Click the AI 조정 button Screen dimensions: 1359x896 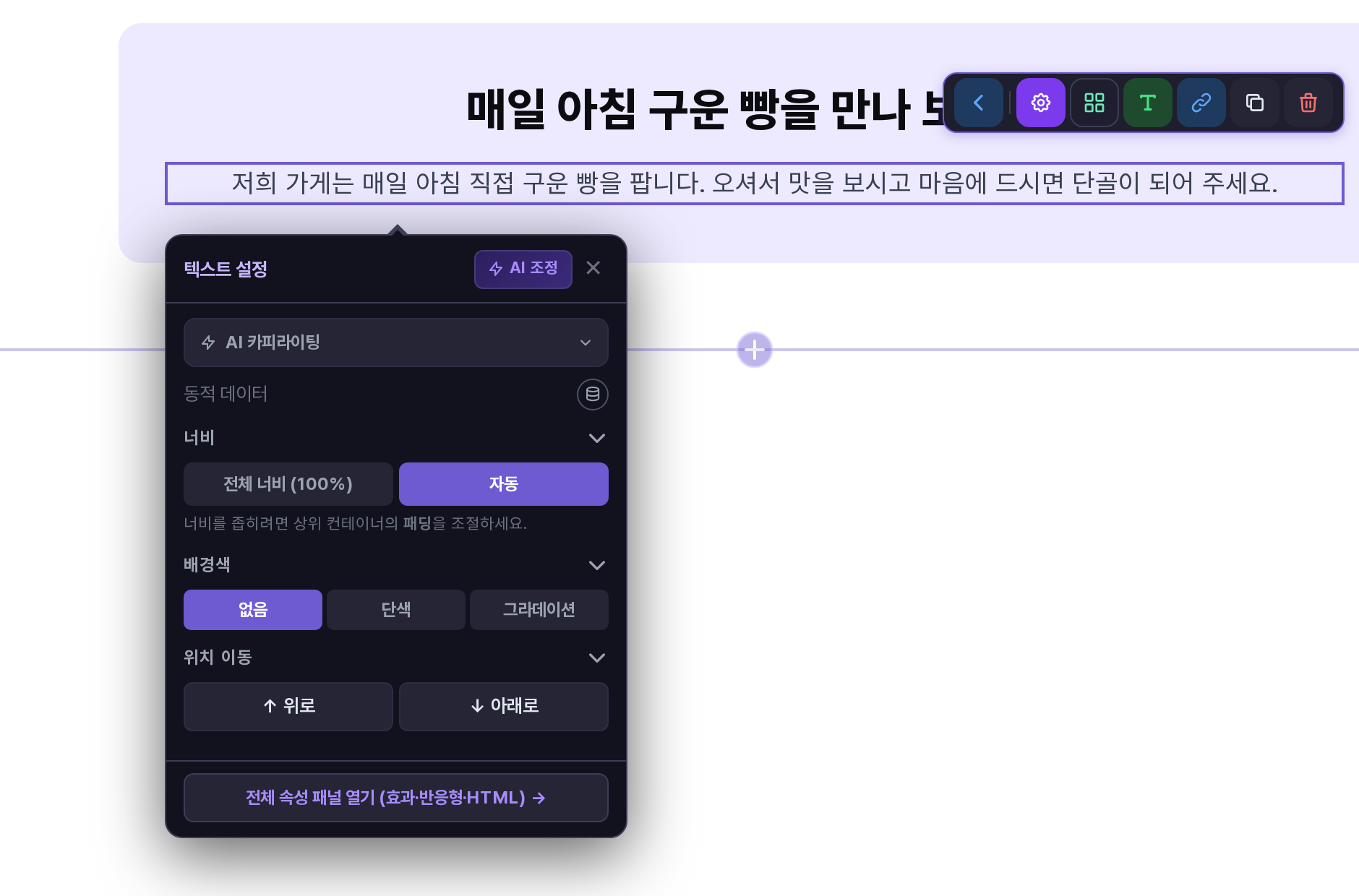(x=523, y=269)
